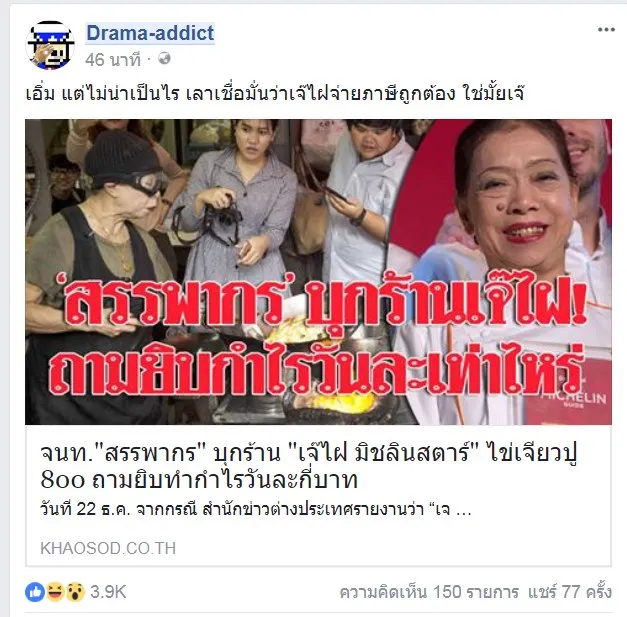Click the globe public privacy icon
This screenshot has width=627, height=617.
tap(164, 59)
